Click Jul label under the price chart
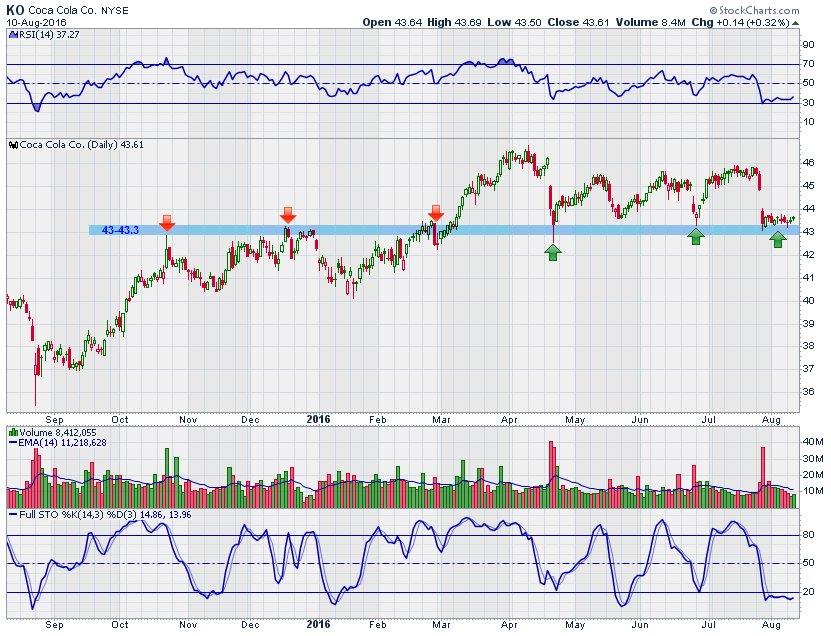The width and height of the screenshot is (831, 636). click(709, 420)
